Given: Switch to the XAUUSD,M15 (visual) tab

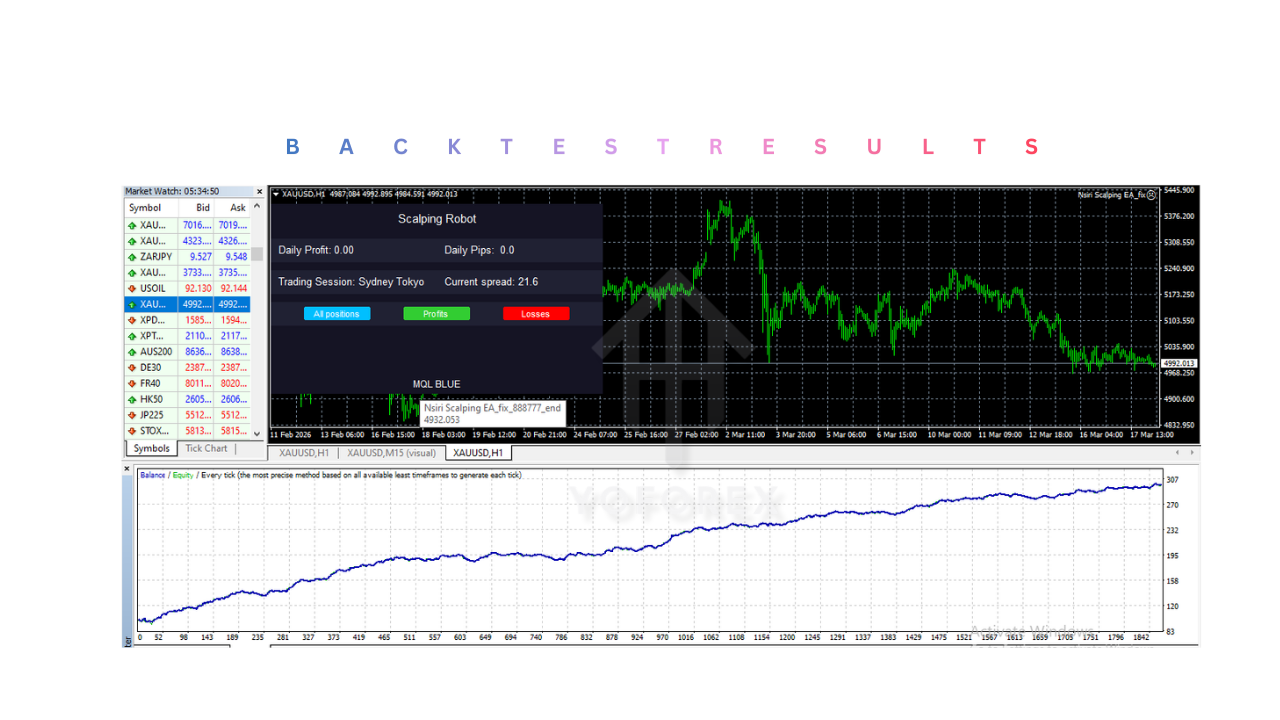Looking at the screenshot, I should click(x=392, y=452).
